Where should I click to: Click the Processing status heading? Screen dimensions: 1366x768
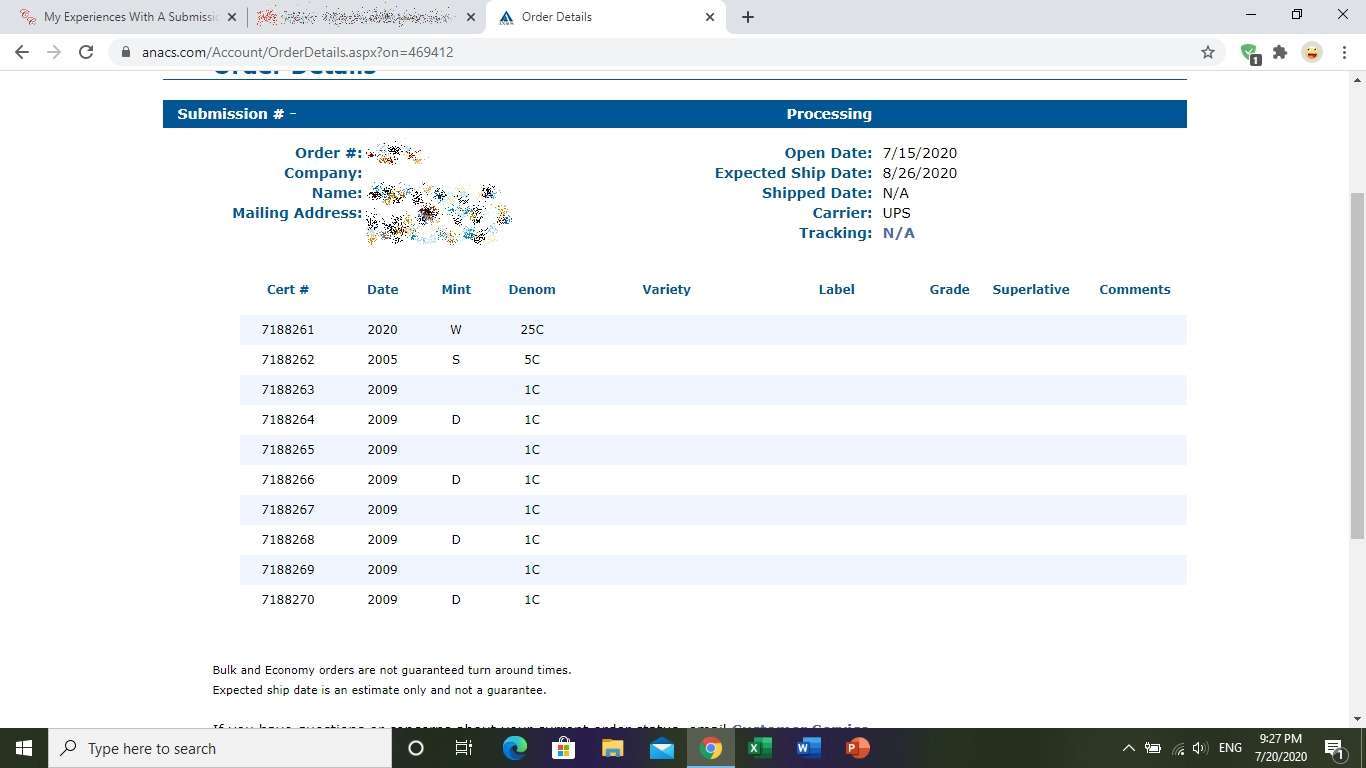829,114
